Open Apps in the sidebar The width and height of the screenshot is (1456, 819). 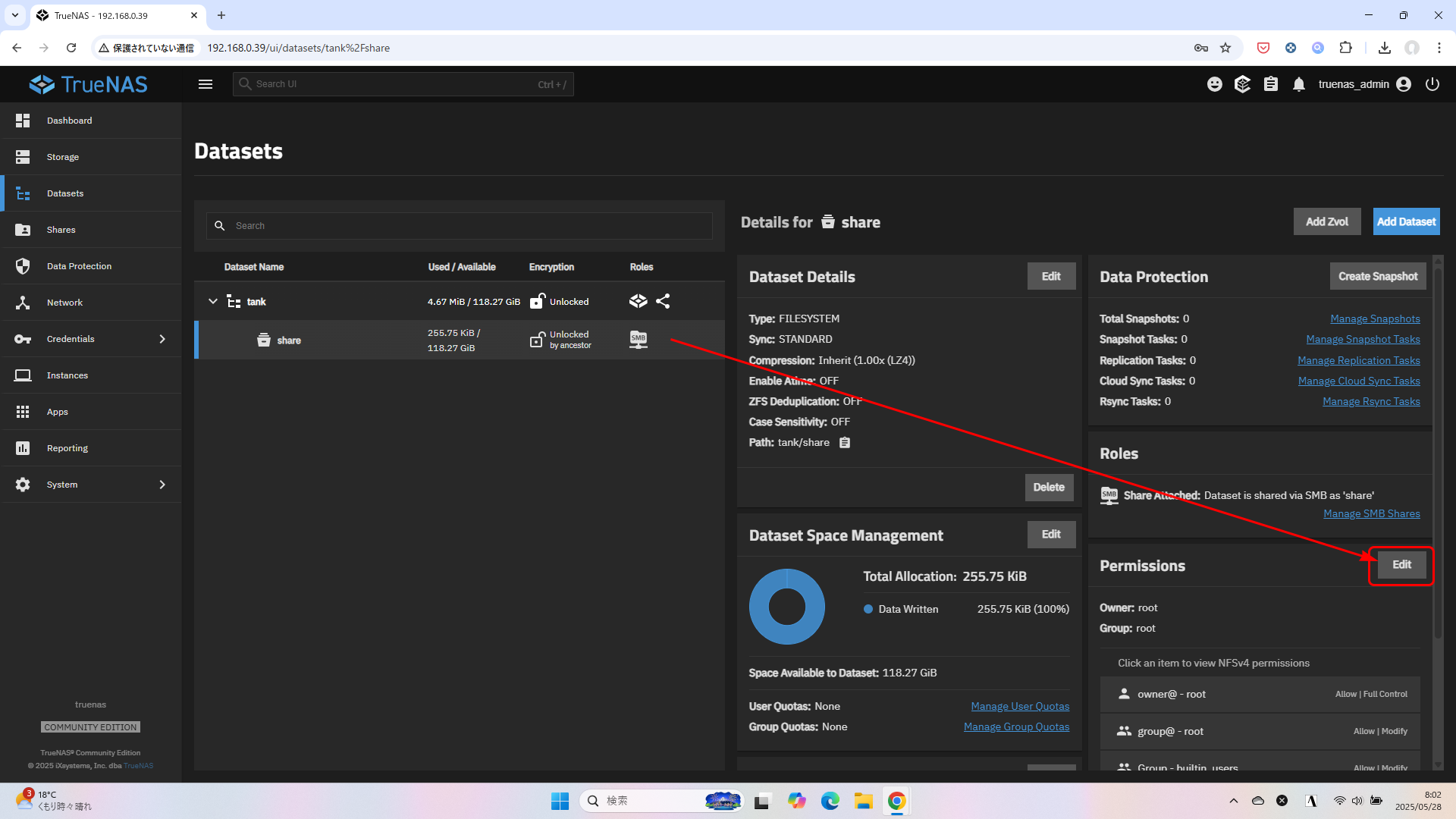pyautogui.click(x=91, y=412)
